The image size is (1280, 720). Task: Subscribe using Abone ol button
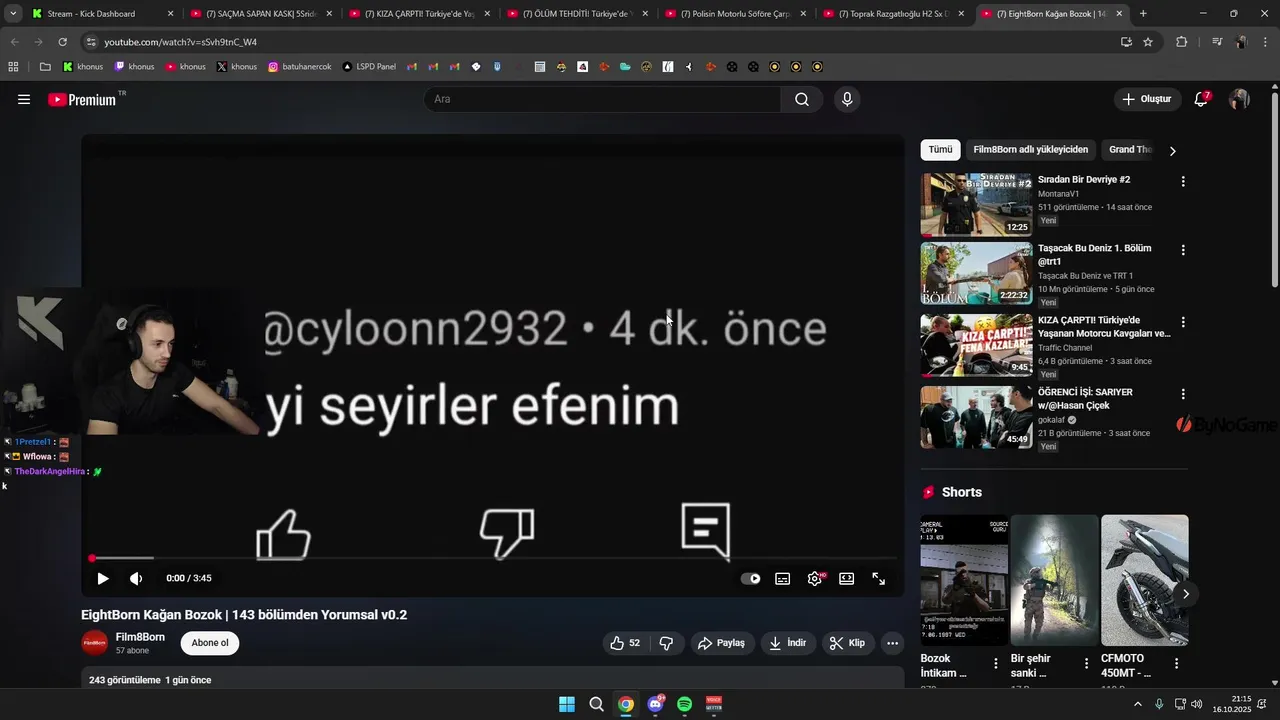[x=210, y=643]
